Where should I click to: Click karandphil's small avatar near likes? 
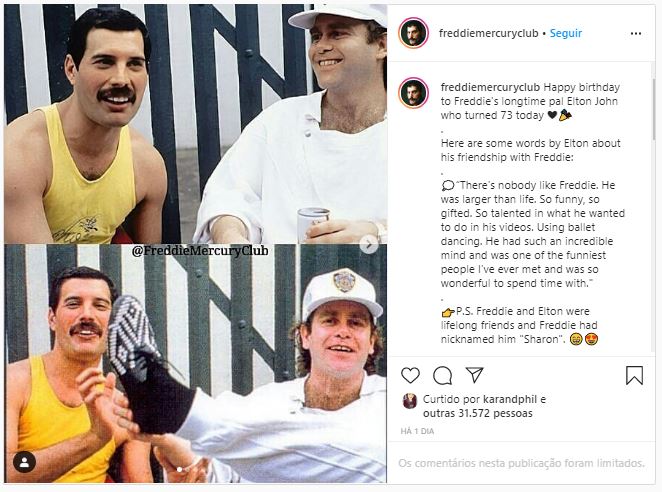(x=409, y=401)
